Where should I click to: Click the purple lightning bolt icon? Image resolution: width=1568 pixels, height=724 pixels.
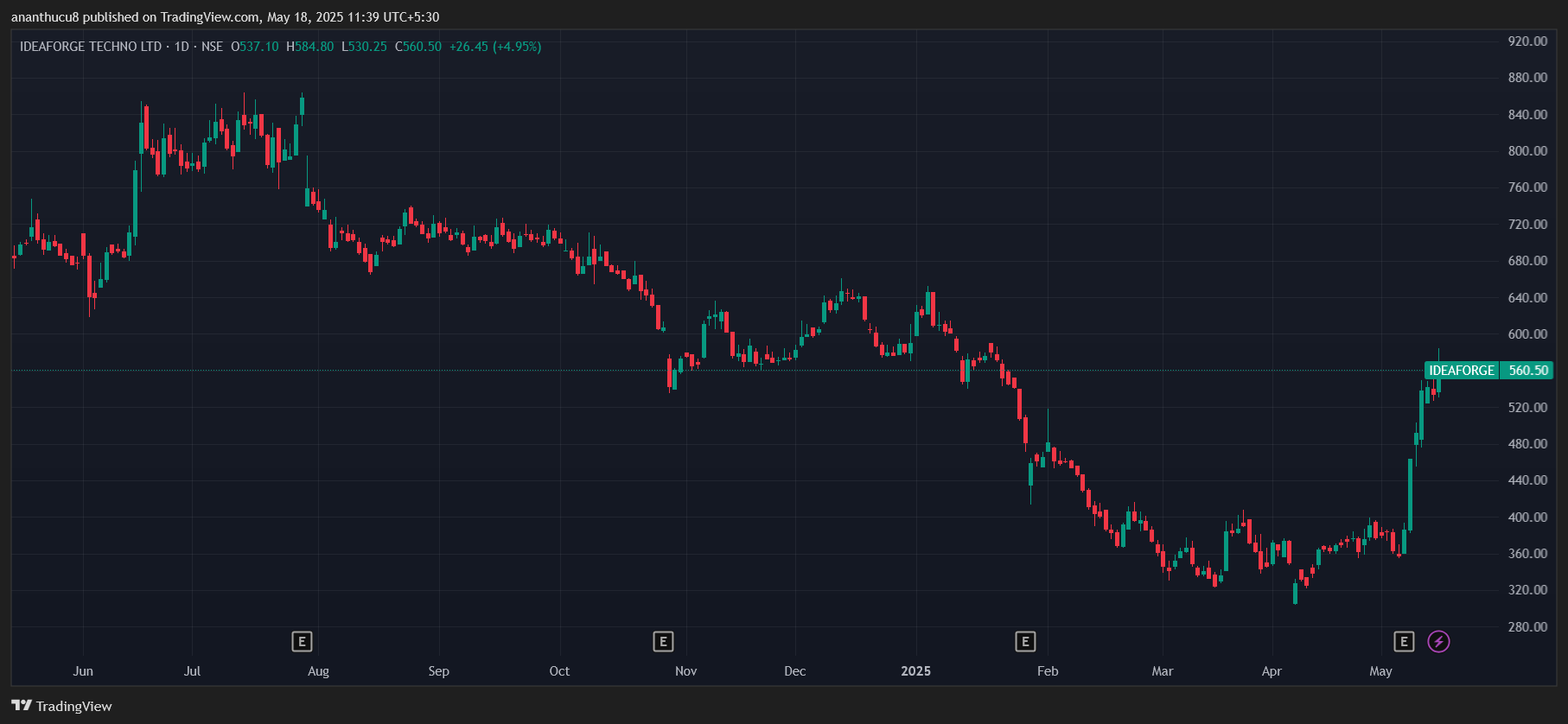(x=1438, y=641)
